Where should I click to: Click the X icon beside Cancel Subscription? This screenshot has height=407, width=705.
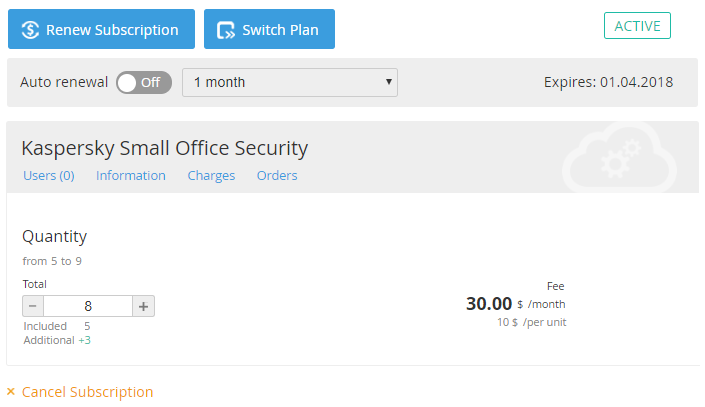(11, 391)
